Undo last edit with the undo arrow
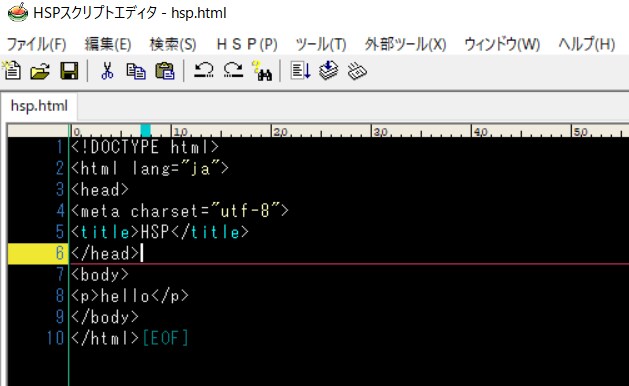The height and width of the screenshot is (386, 629). pos(204,70)
